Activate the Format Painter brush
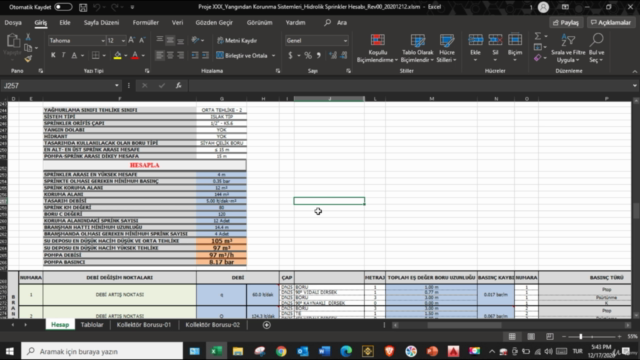640x360 pixels. pyautogui.click(x=28, y=59)
